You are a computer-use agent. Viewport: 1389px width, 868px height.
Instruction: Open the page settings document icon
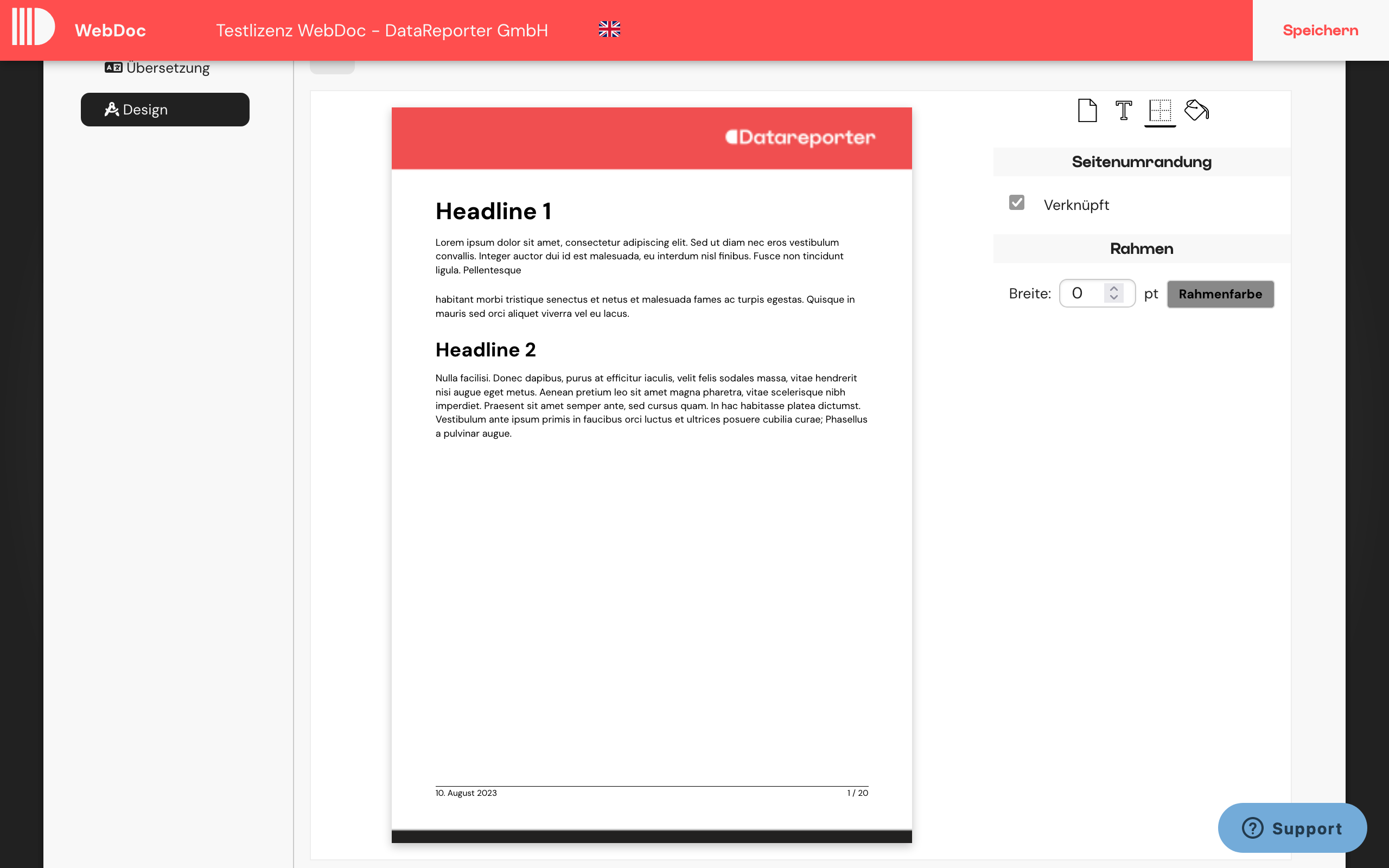coord(1087,111)
